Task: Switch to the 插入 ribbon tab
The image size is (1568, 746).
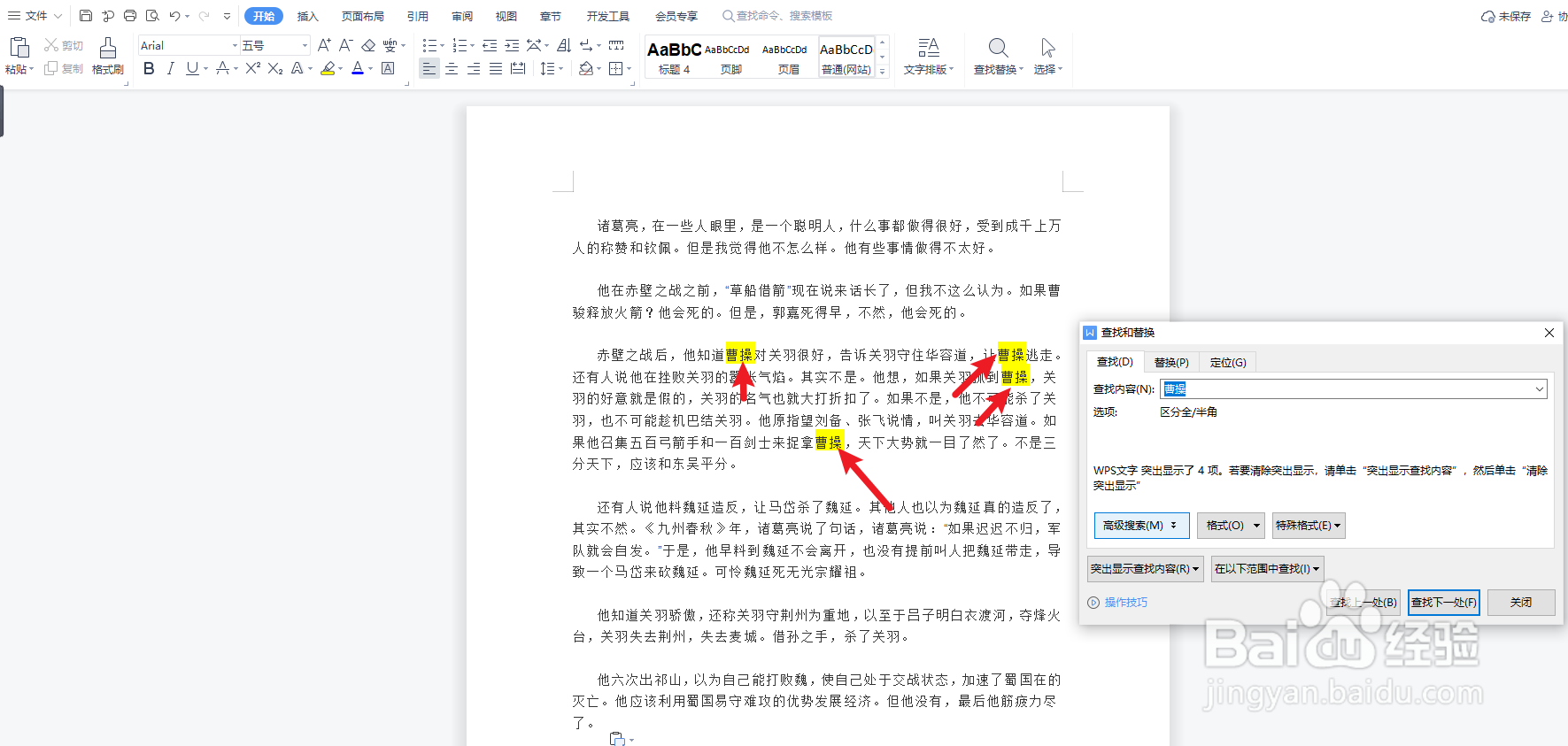Action: pyautogui.click(x=307, y=16)
